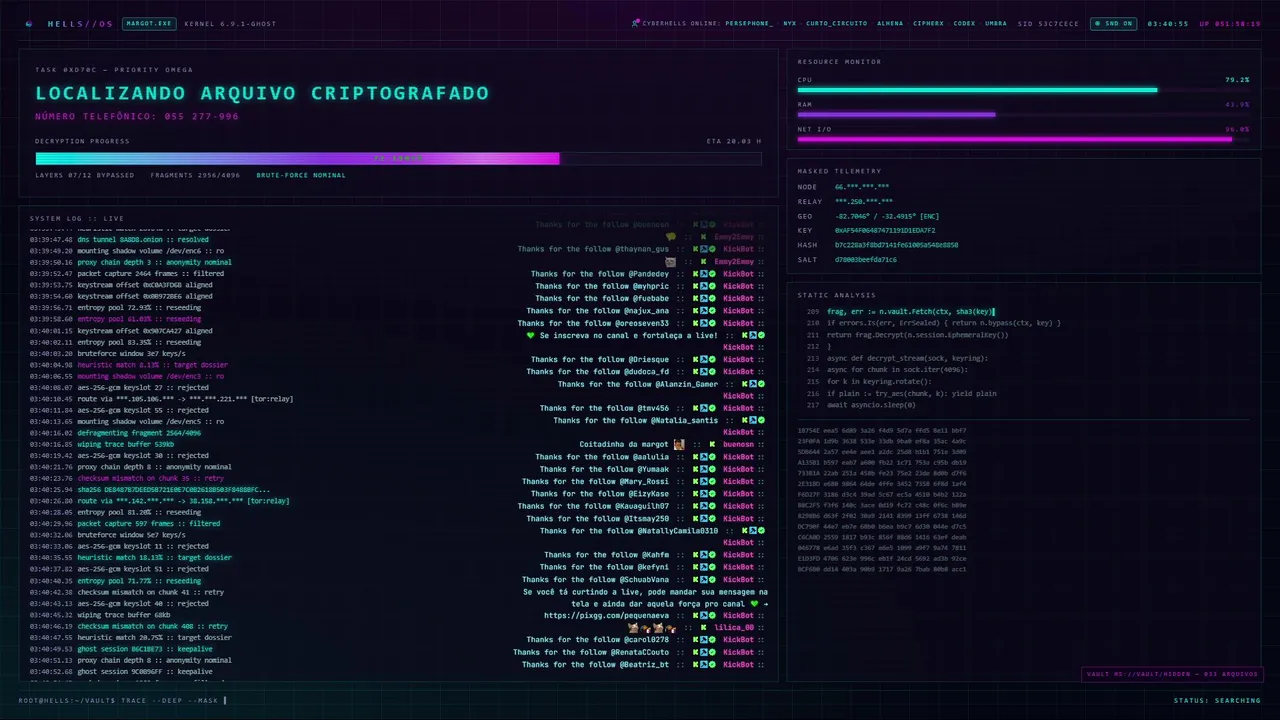Click the decryption progress bar

click(x=398, y=158)
